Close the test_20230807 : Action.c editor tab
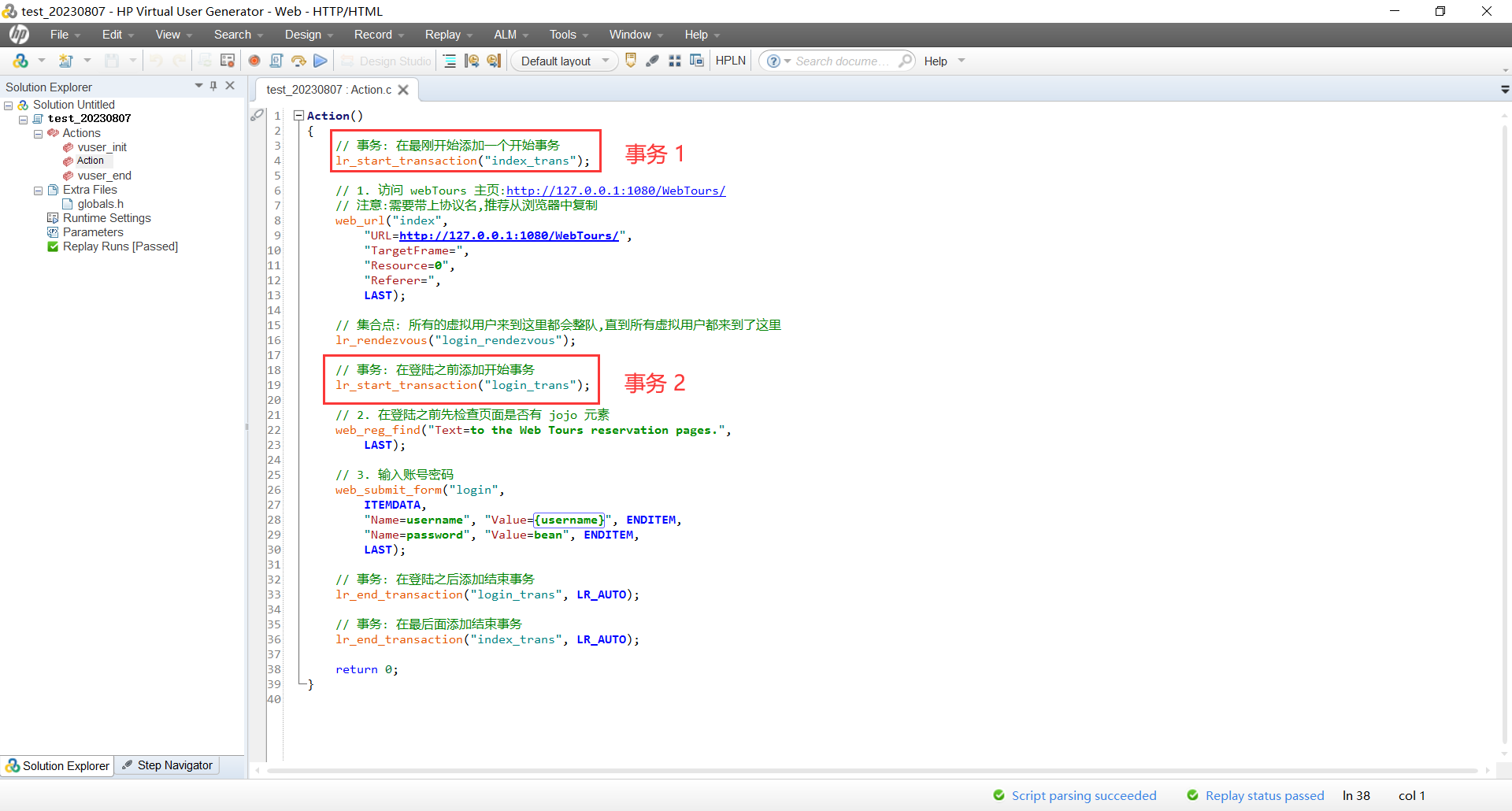This screenshot has height=811, width=1512. 403,90
